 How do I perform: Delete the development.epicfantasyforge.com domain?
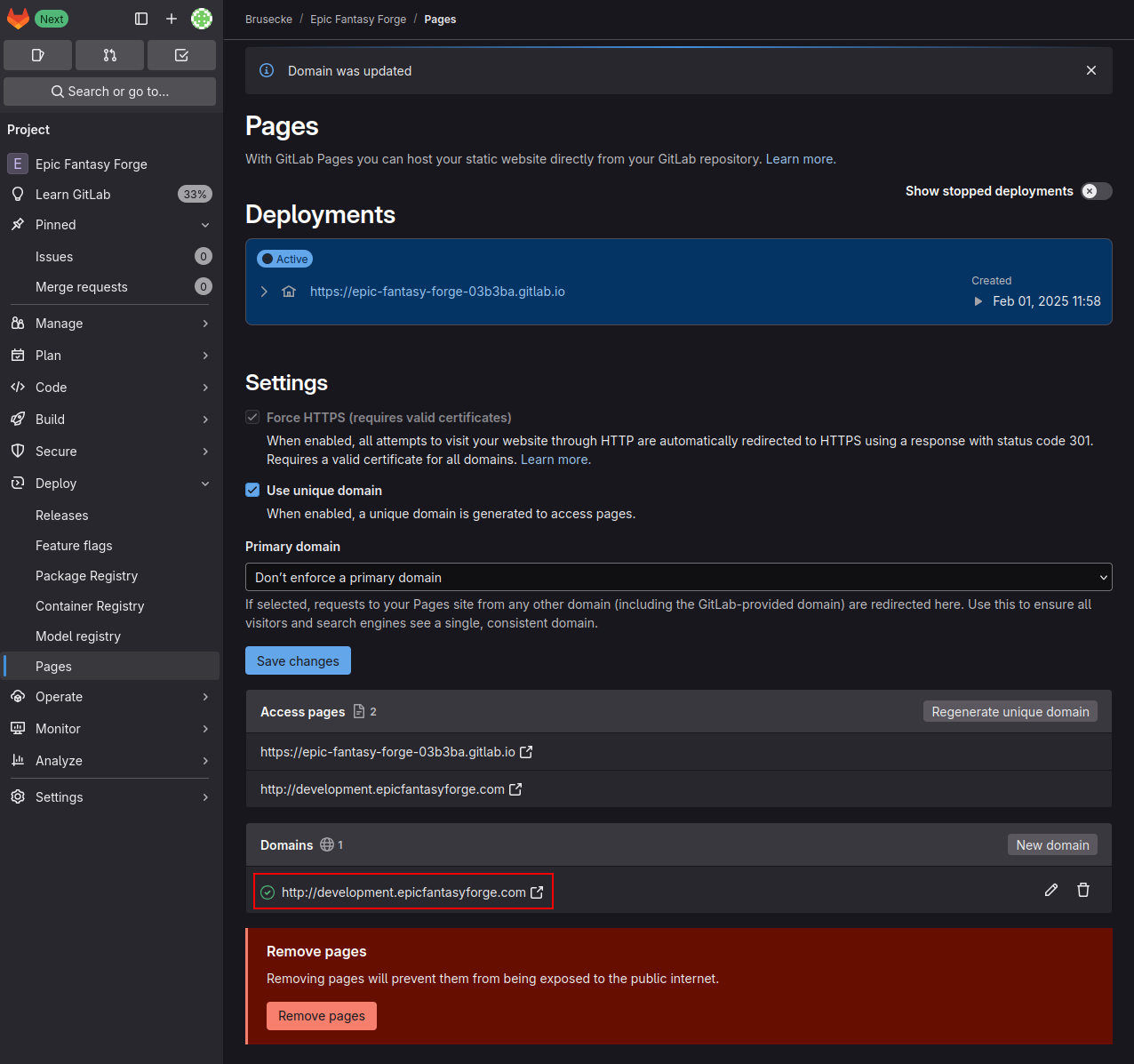click(x=1083, y=890)
